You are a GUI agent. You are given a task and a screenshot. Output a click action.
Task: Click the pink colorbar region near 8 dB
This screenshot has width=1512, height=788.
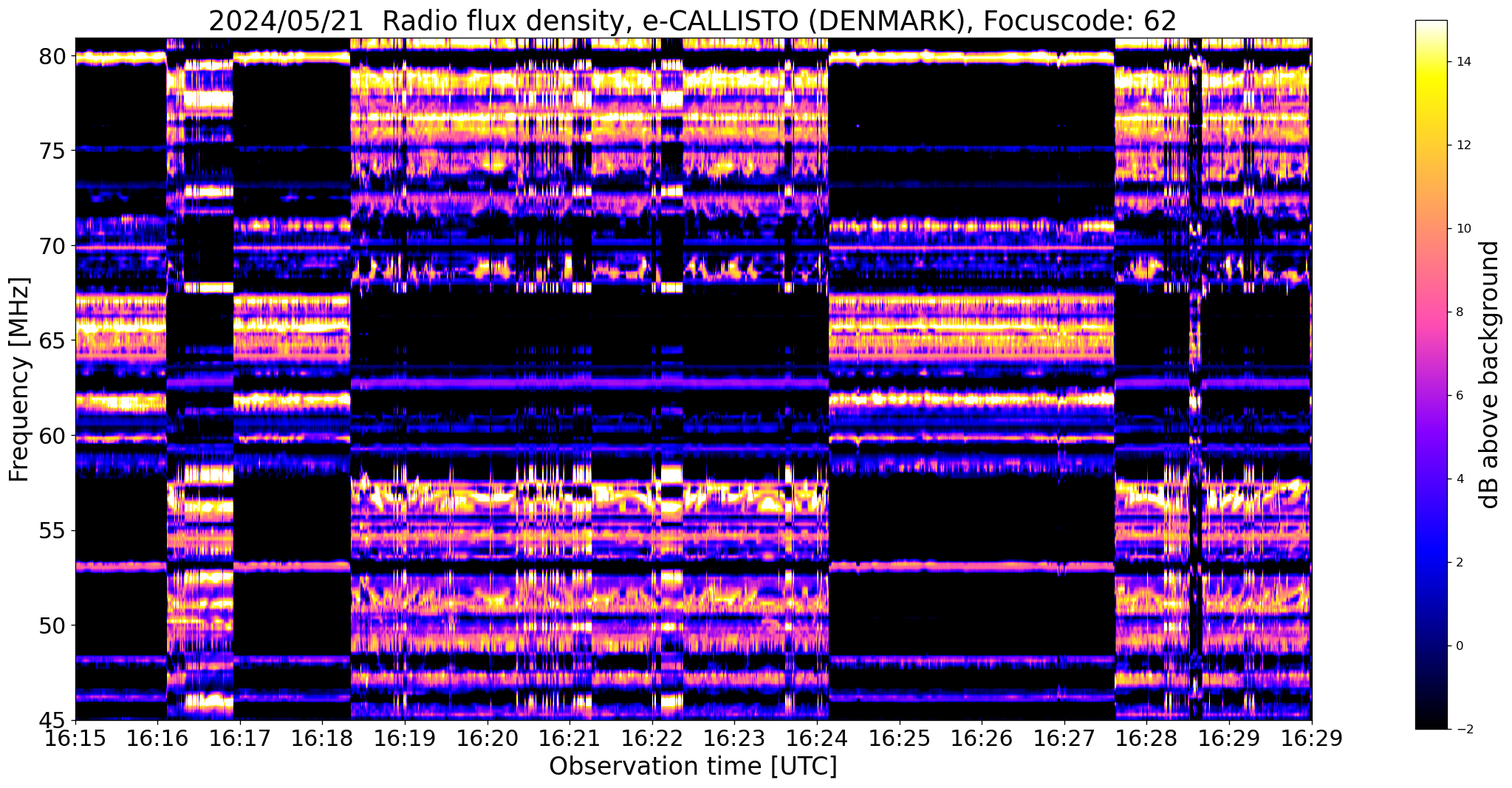pyautogui.click(x=1431, y=312)
